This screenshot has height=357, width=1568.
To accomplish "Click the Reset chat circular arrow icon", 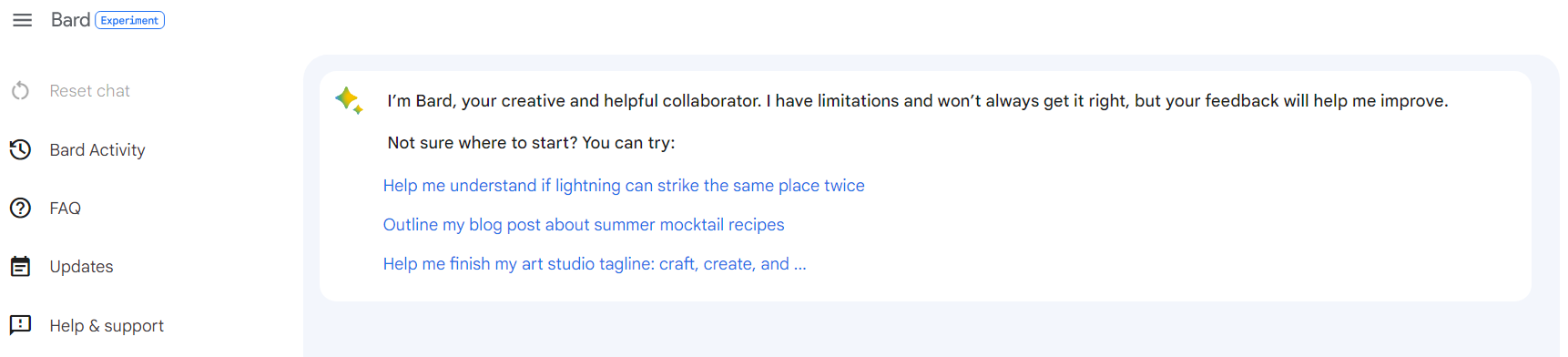I will coord(21,91).
